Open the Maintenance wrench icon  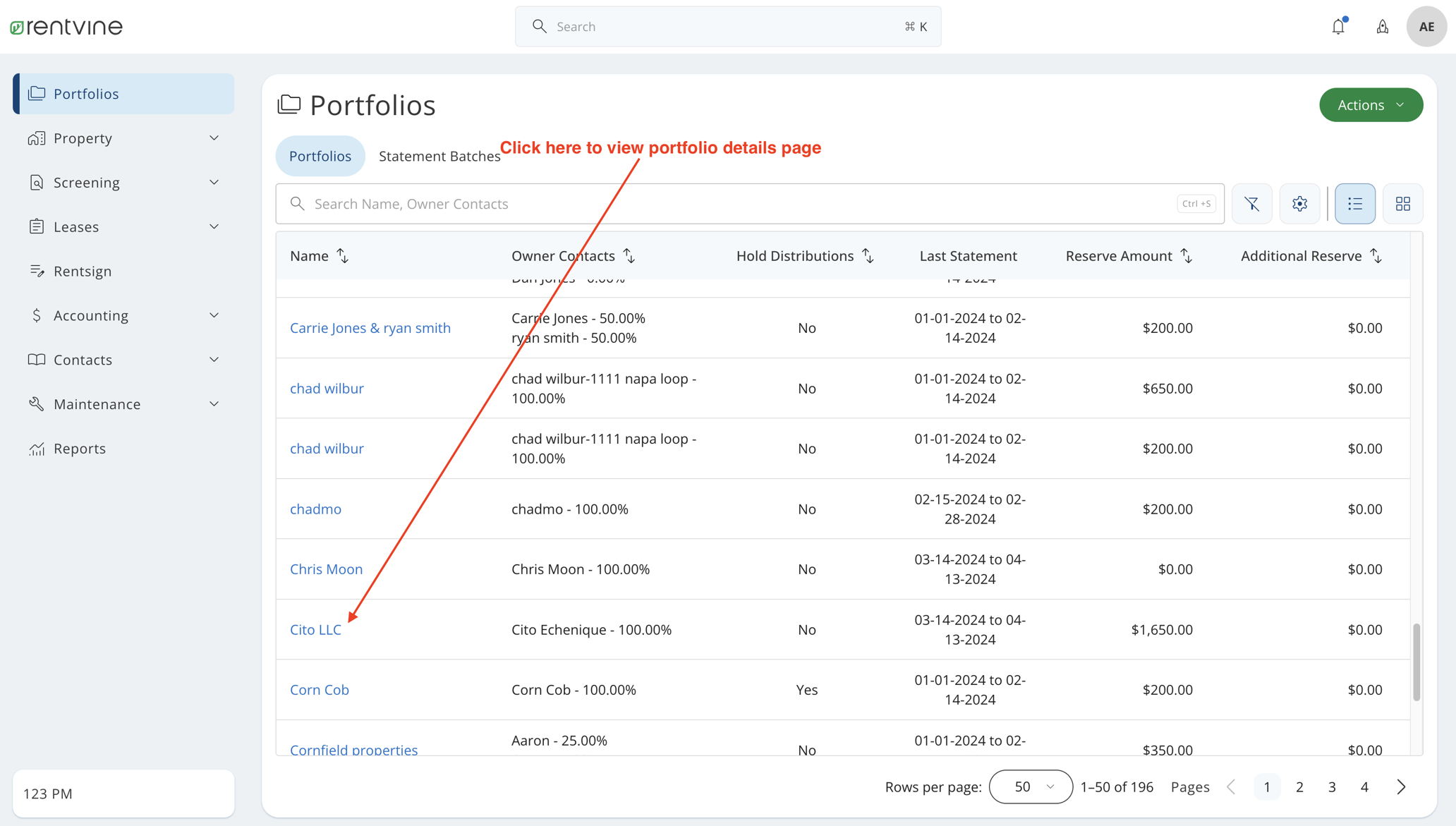point(37,403)
